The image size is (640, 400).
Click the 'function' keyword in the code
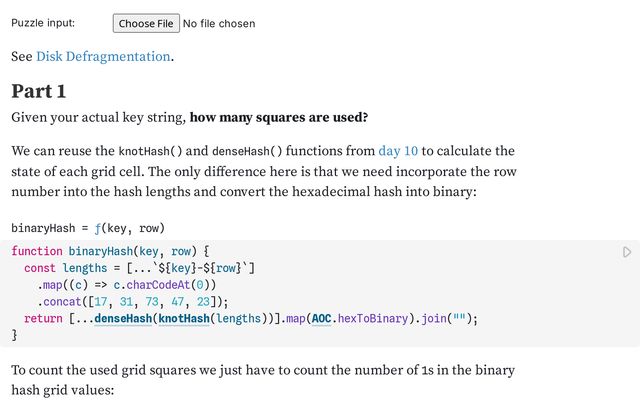pos(37,251)
